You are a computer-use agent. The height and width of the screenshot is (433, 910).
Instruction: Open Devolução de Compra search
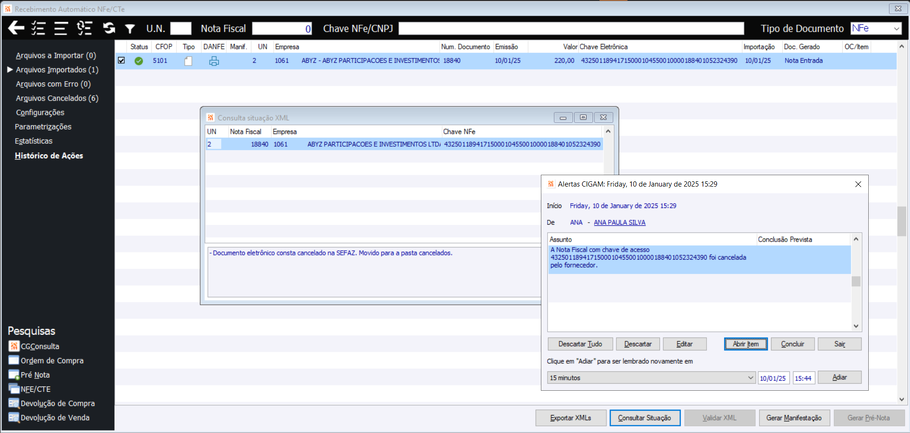click(x=52, y=403)
